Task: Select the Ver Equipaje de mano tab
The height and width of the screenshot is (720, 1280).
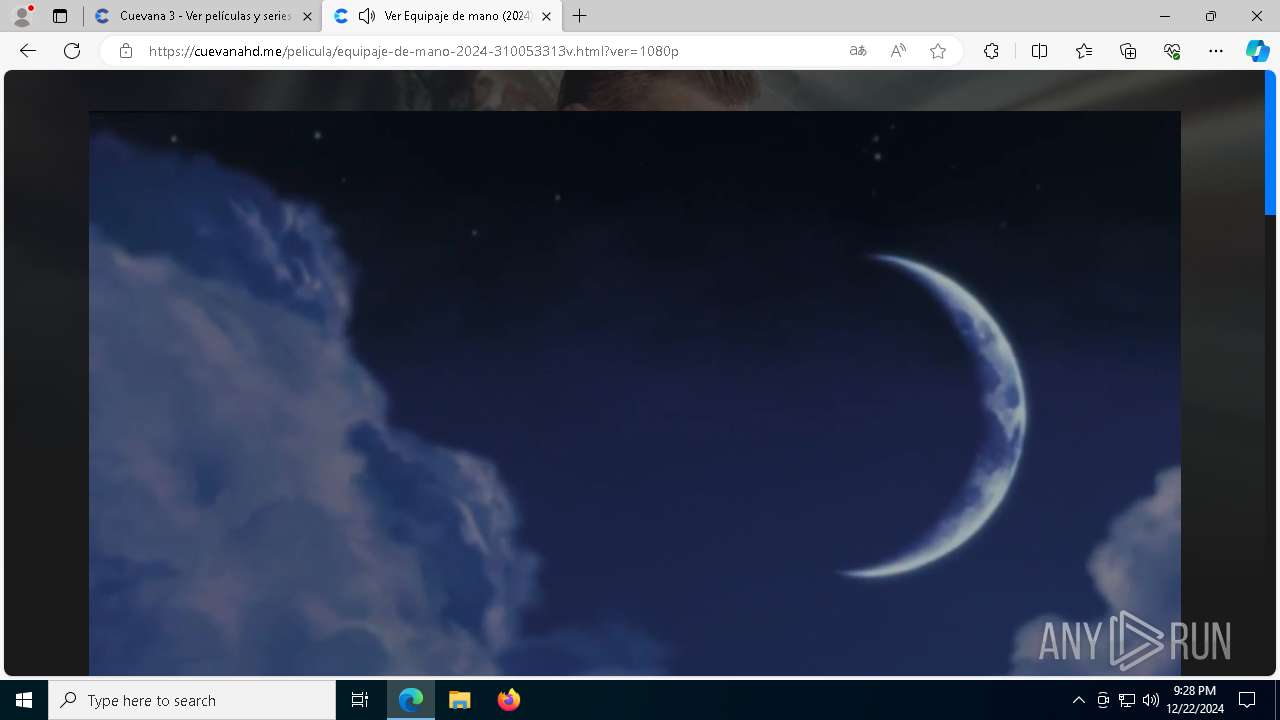Action: click(x=442, y=16)
